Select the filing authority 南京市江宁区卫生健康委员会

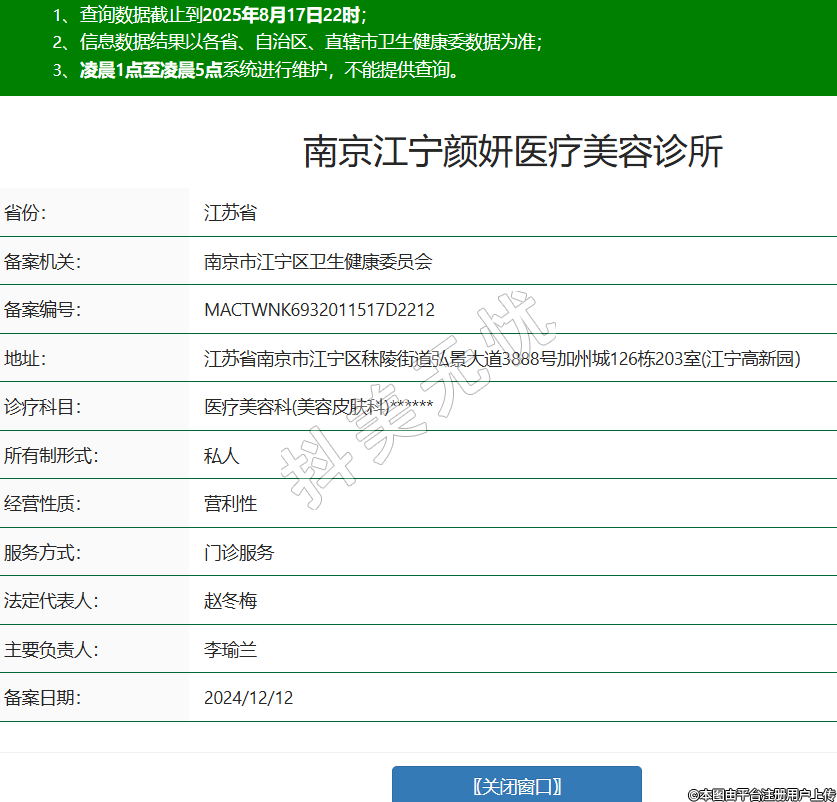tap(318, 262)
